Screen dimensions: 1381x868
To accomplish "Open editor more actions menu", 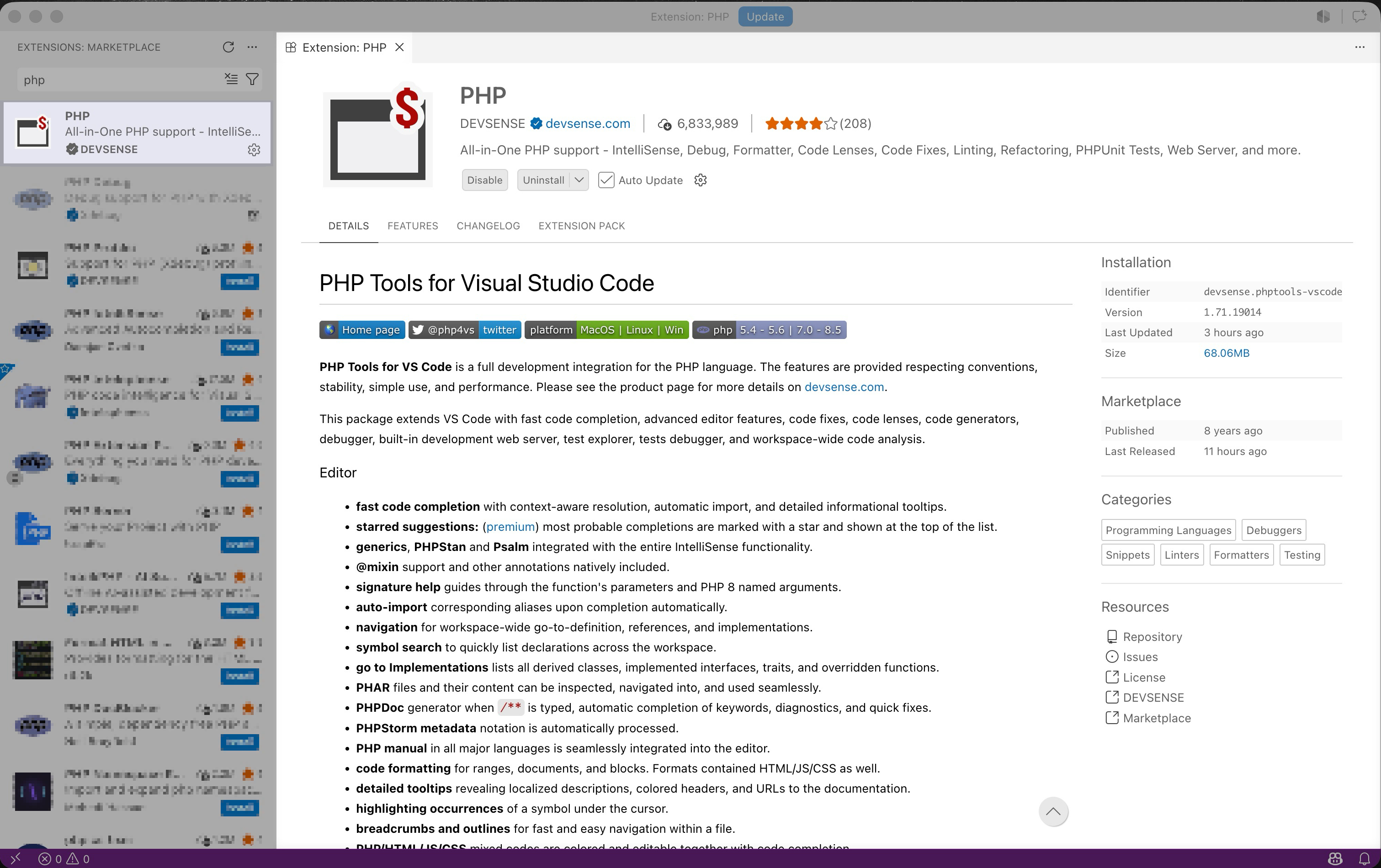I will tap(1360, 47).
